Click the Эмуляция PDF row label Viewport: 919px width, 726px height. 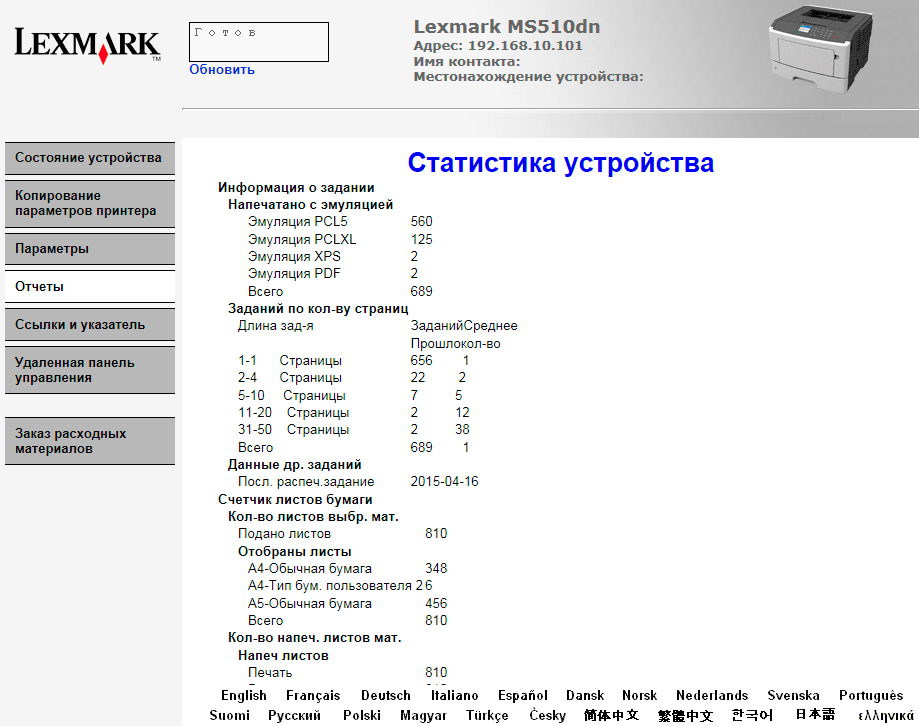294,274
